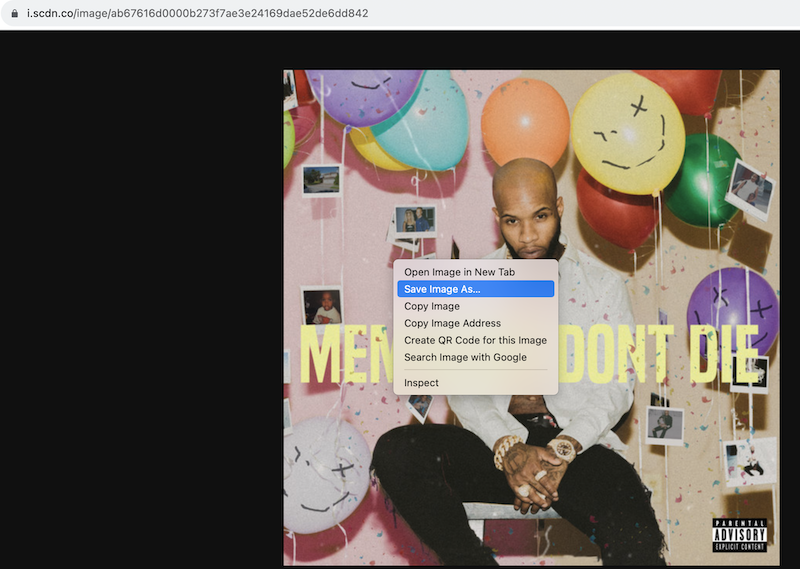Click Search Image with Google

(465, 357)
